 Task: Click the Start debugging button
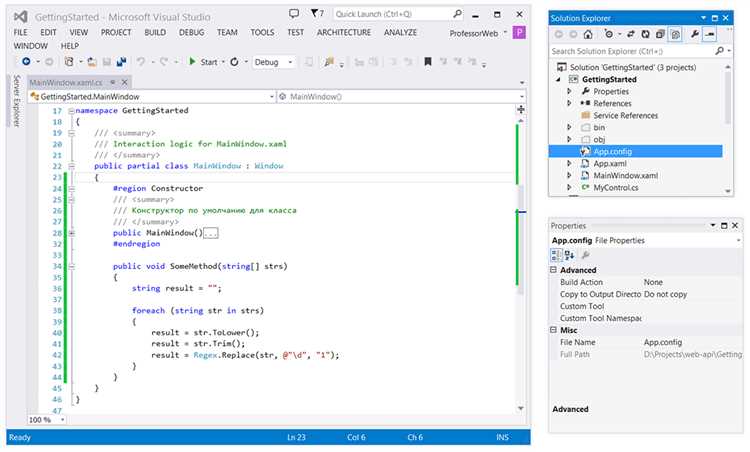[204, 62]
